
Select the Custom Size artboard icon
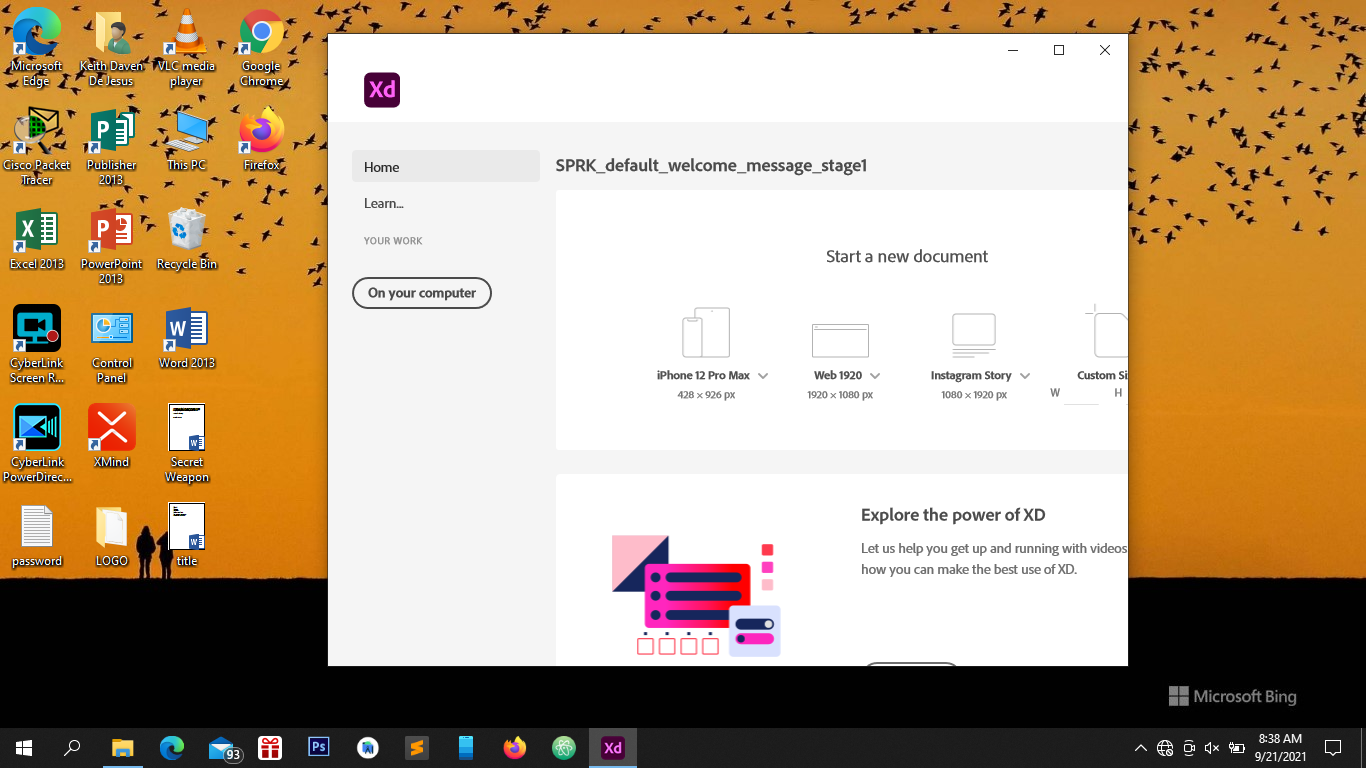click(x=1108, y=333)
